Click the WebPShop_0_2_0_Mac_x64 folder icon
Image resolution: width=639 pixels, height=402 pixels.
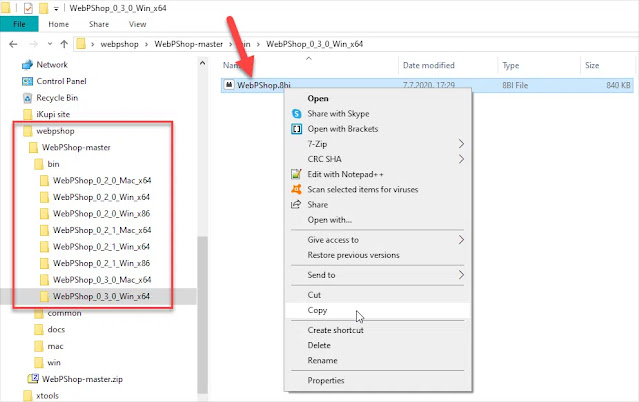(44, 181)
